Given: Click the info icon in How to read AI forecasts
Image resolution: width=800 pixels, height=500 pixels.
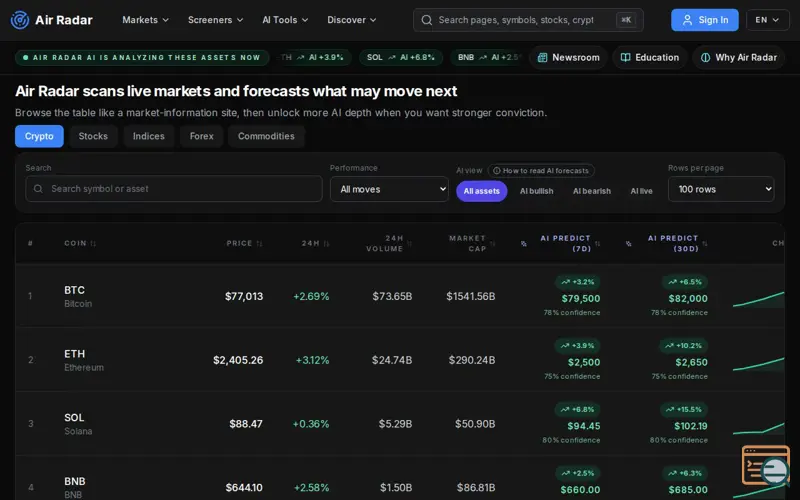Looking at the screenshot, I should (x=496, y=170).
